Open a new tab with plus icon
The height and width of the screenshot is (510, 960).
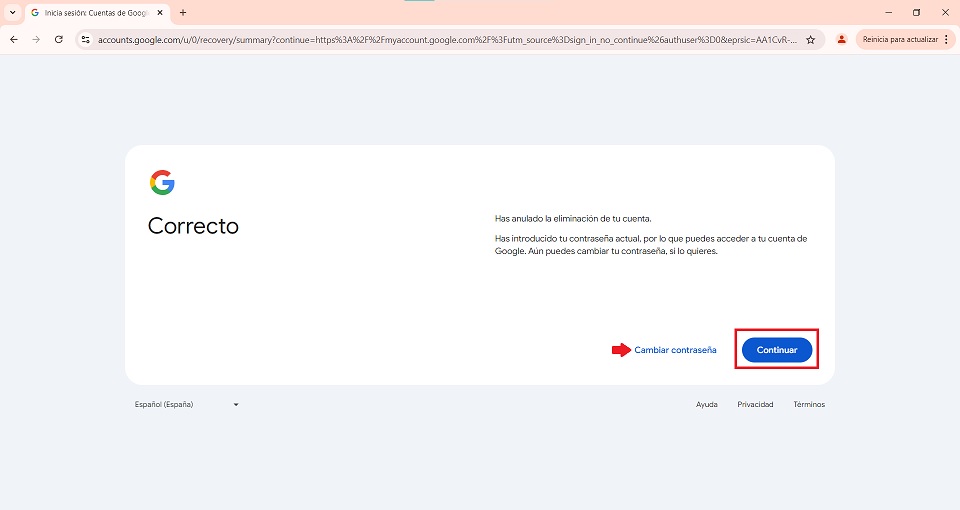point(182,12)
